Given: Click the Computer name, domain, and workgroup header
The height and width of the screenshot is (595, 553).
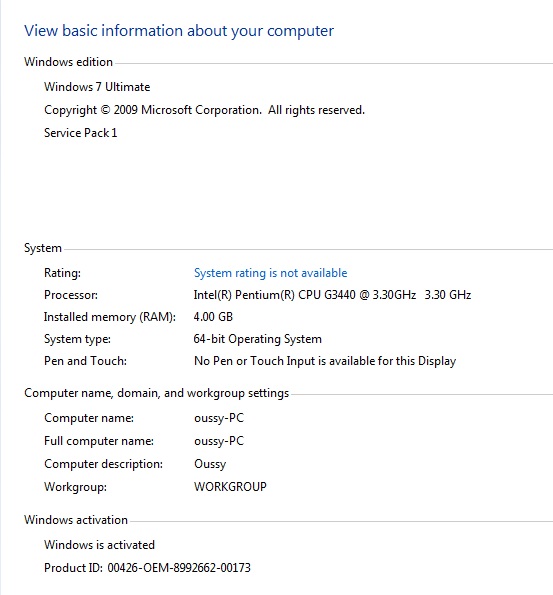Looking at the screenshot, I should coord(157,393).
